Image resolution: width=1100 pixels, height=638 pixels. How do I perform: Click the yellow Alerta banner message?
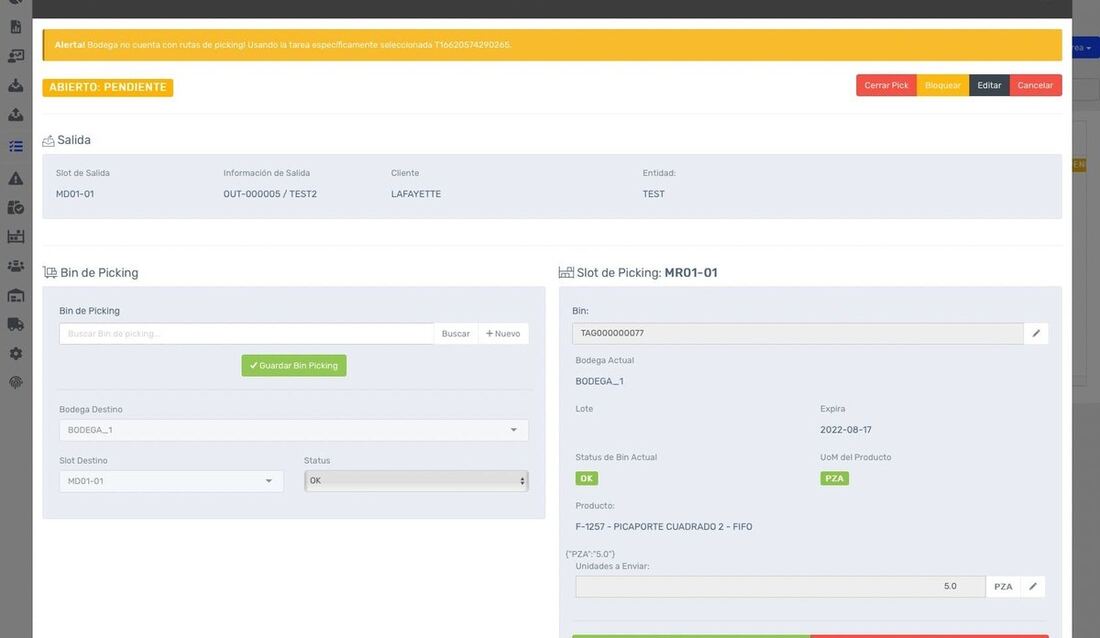[552, 45]
